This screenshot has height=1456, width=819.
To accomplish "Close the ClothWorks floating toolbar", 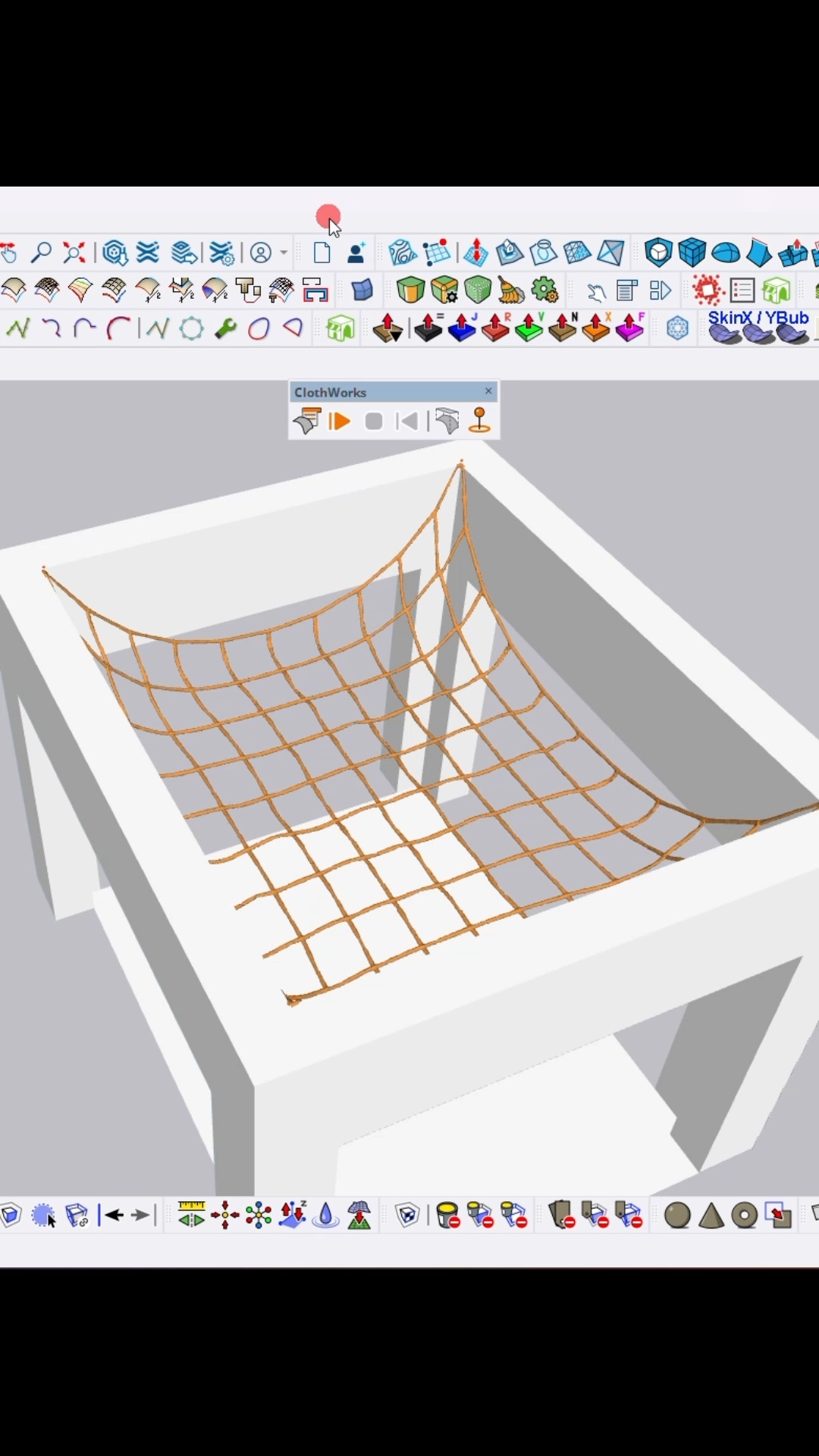I will (x=488, y=391).
